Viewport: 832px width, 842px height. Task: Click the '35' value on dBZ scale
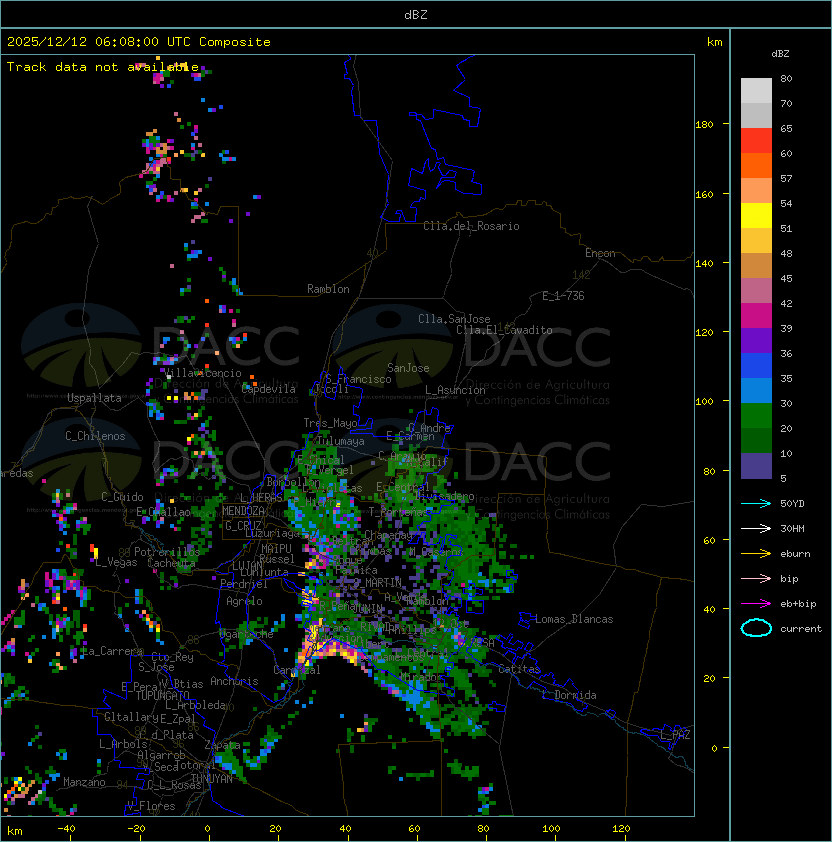click(786, 379)
